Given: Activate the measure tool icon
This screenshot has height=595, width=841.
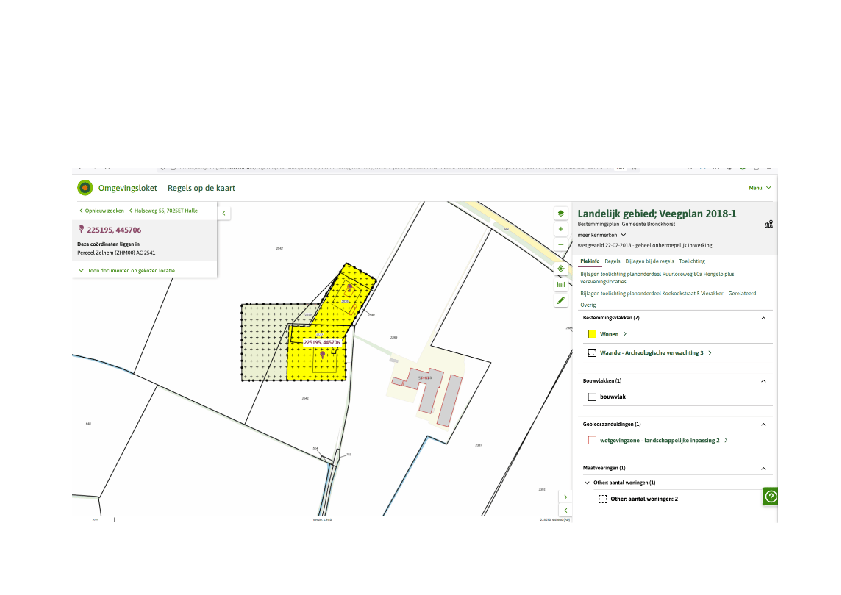Looking at the screenshot, I should 560,283.
